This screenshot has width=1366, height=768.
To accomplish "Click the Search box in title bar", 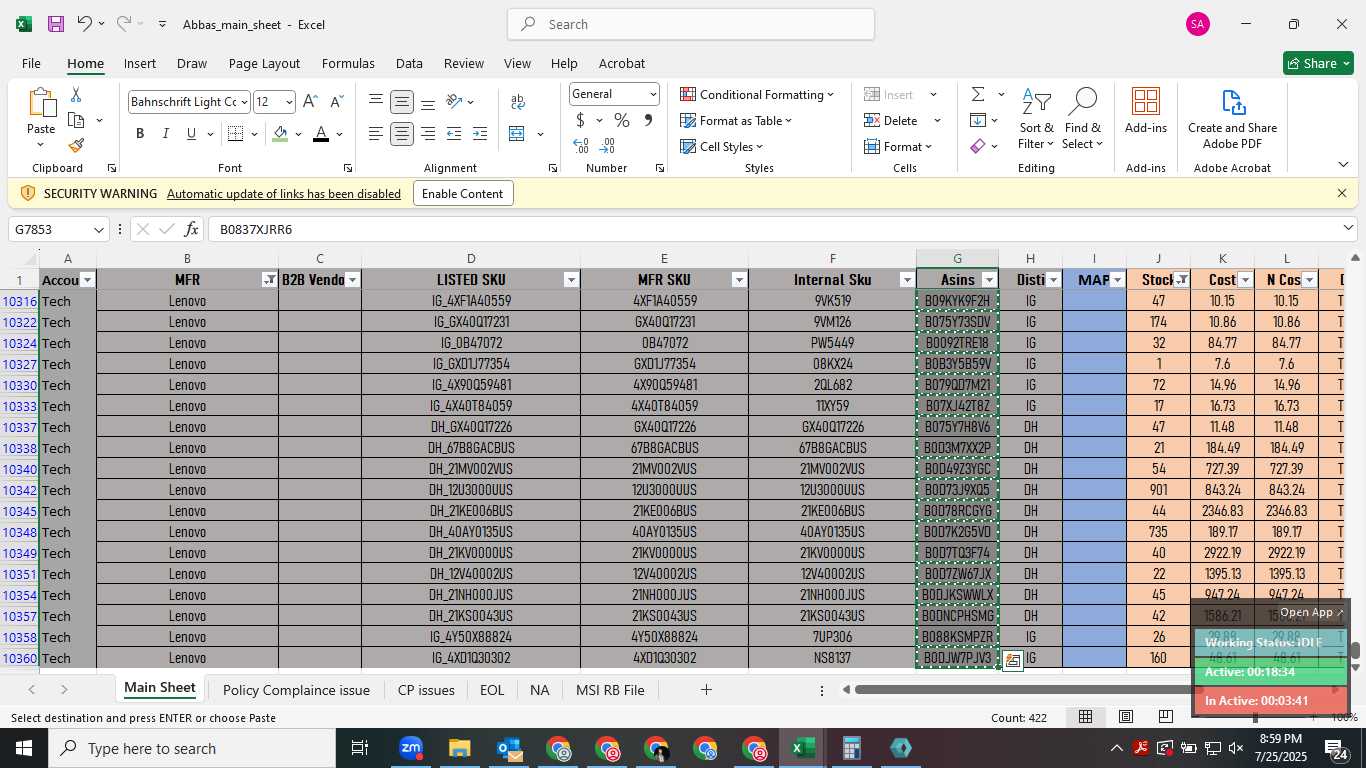I will pyautogui.click(x=691, y=24).
